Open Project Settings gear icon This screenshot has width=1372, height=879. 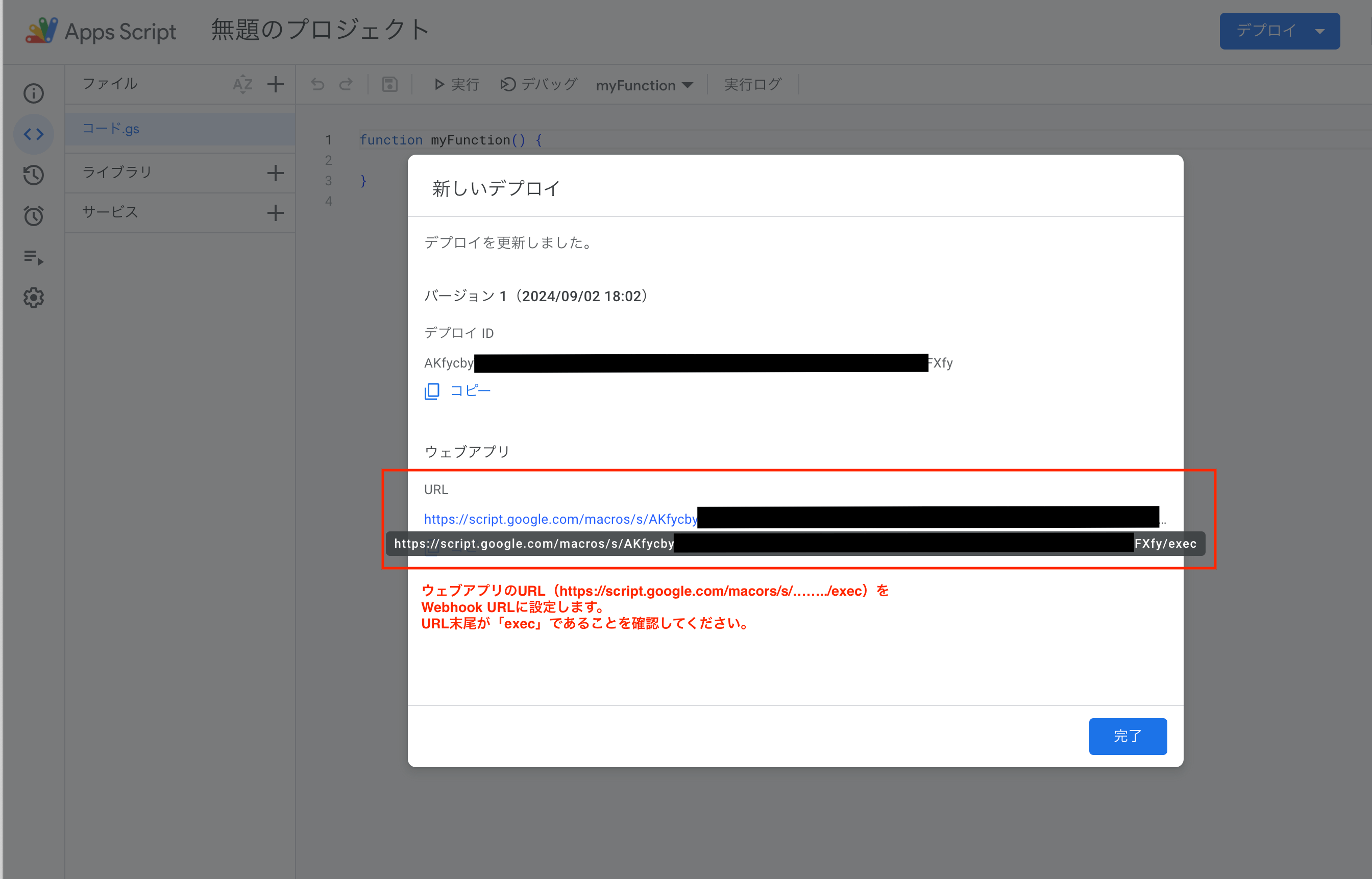(34, 298)
